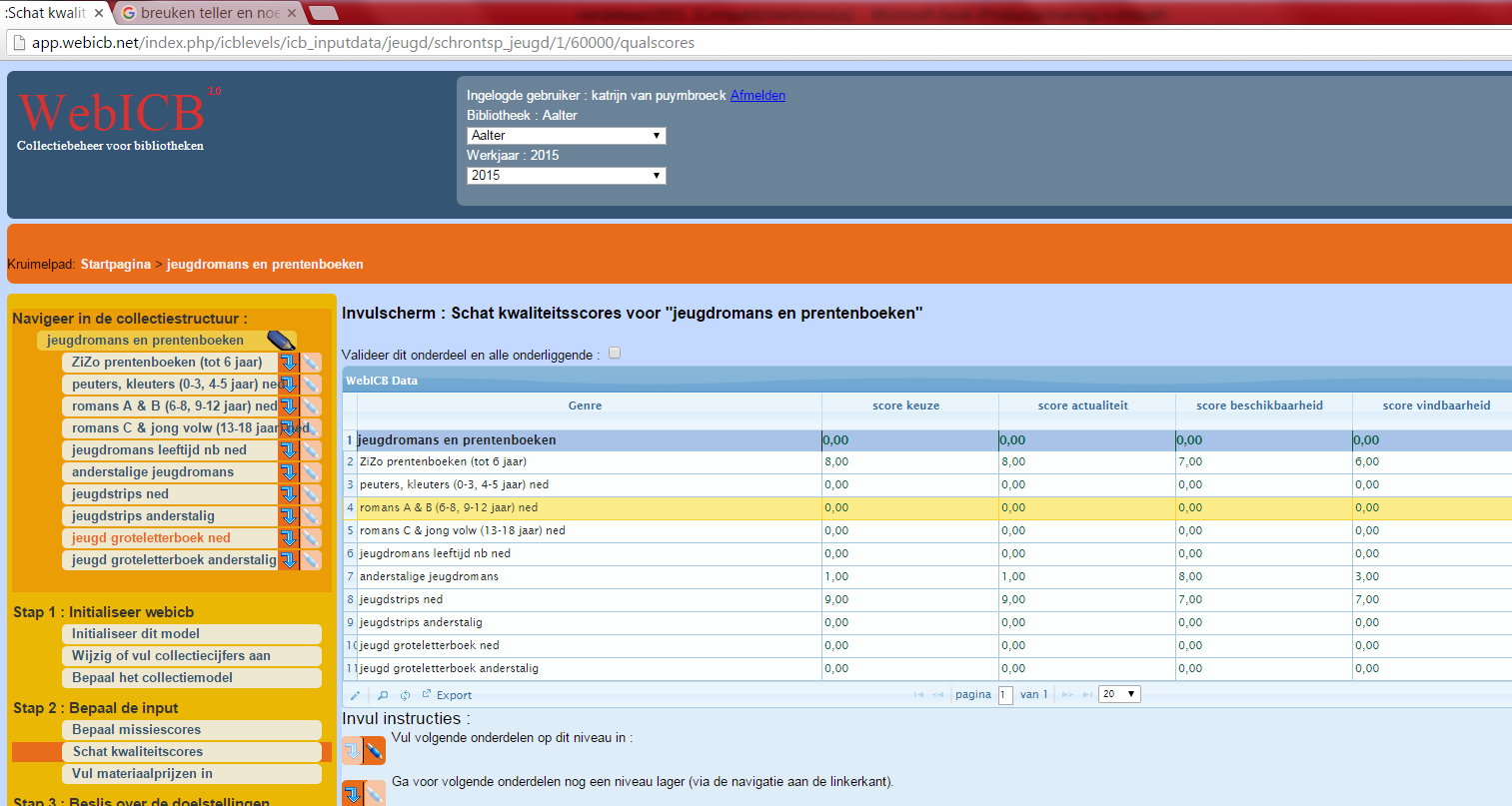This screenshot has height=806, width=1512.
Task: Open the rows-per-page dropdown showing 20
Action: point(1119,694)
